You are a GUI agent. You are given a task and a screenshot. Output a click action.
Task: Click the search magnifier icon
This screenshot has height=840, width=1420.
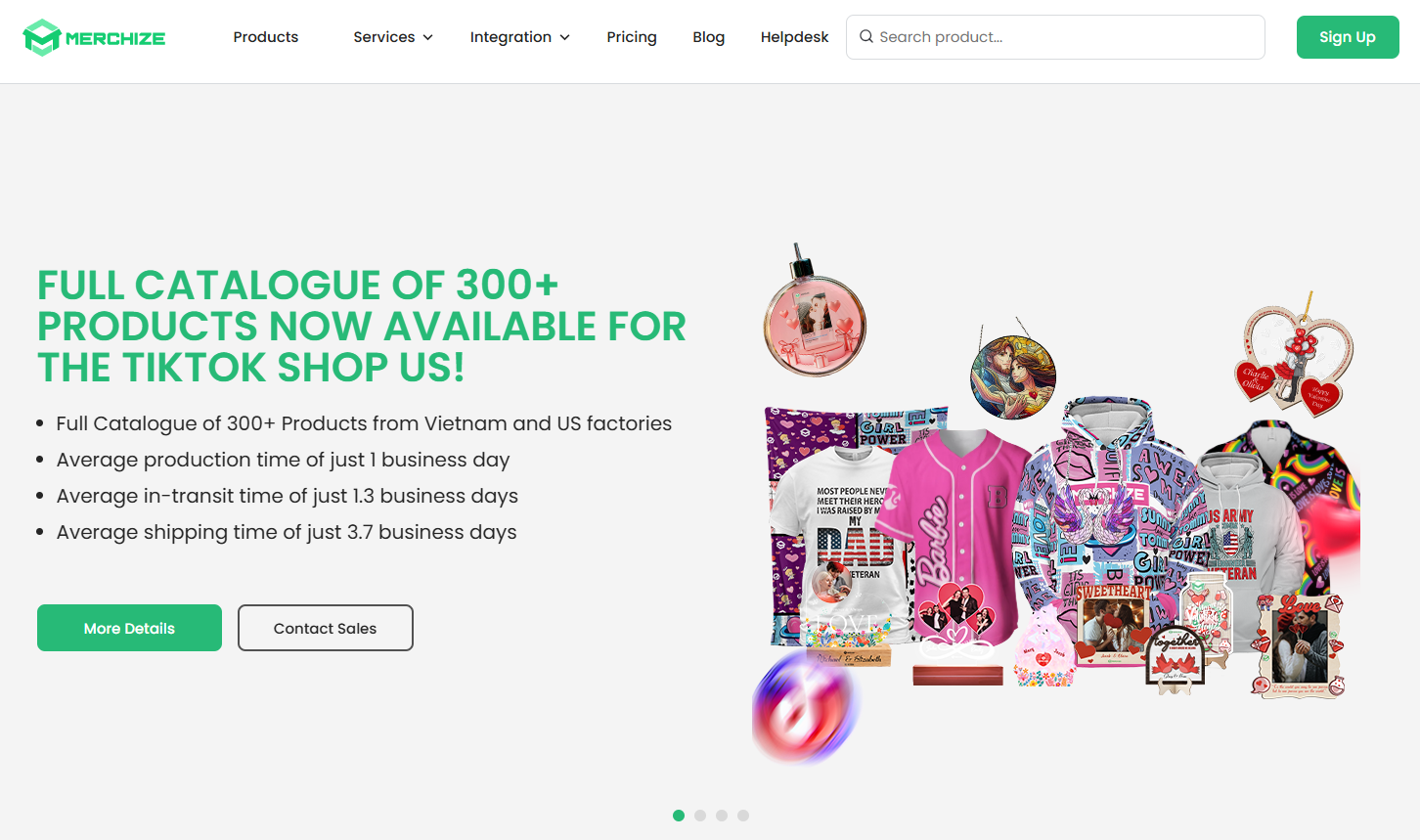click(865, 37)
